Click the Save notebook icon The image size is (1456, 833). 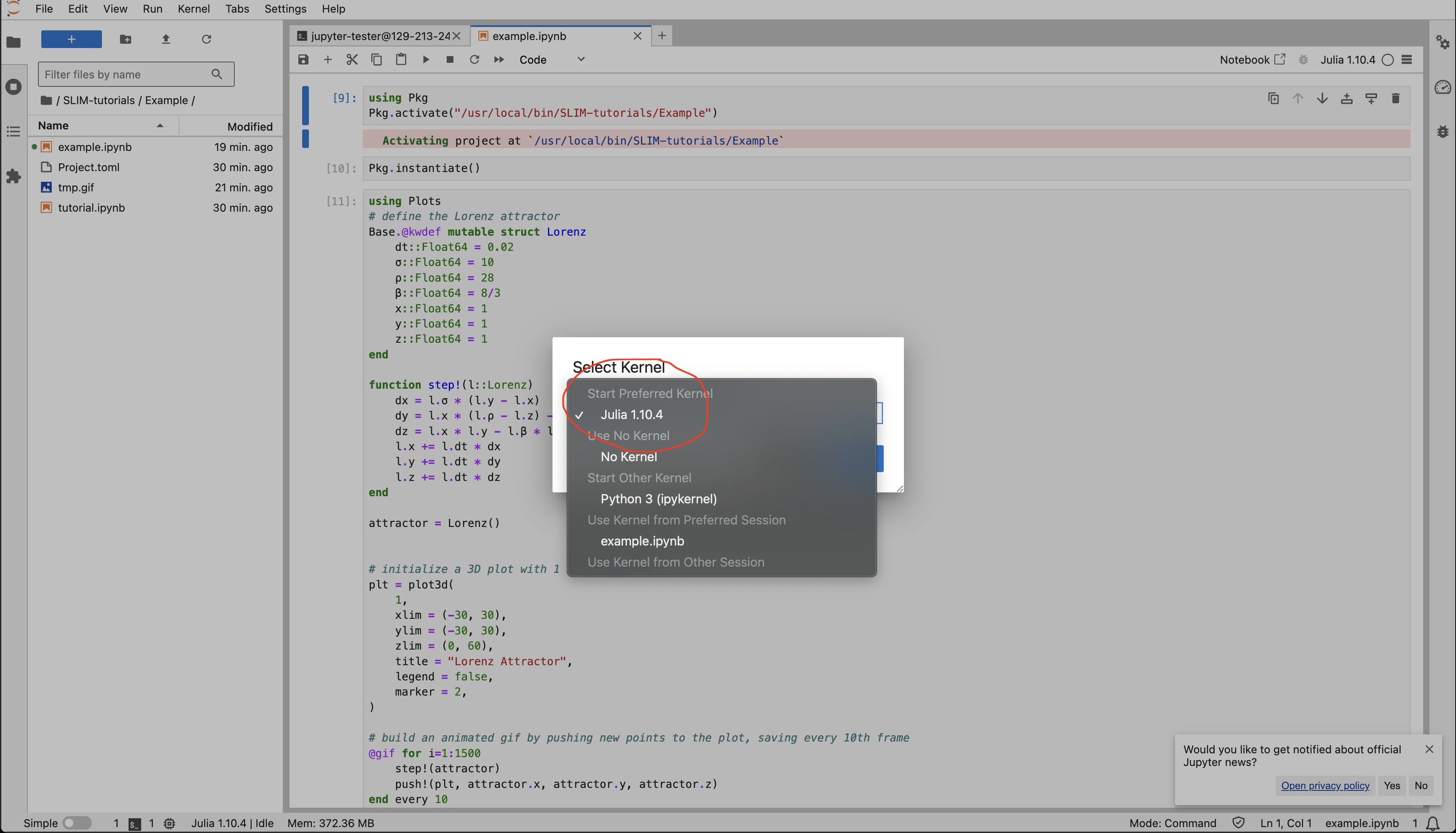(304, 59)
